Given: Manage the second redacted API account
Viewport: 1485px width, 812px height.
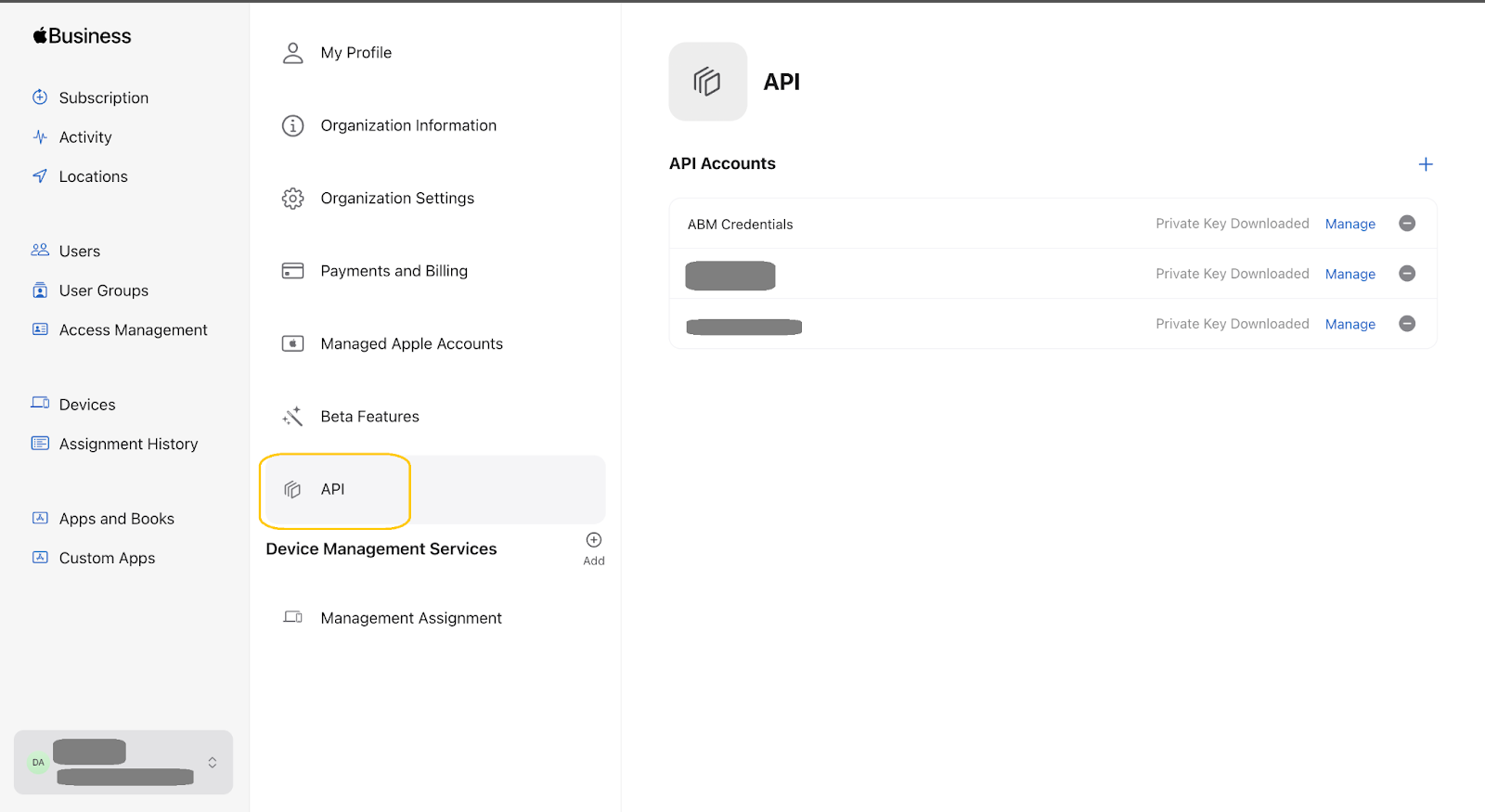Looking at the screenshot, I should point(1350,274).
